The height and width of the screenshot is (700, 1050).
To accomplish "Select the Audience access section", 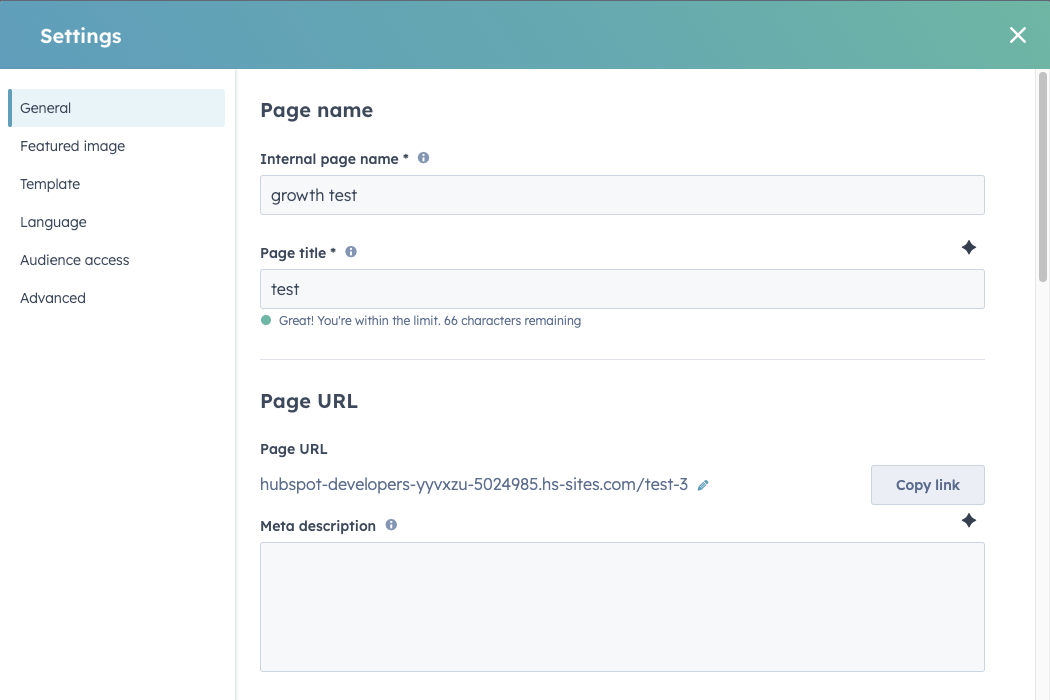I will click(x=74, y=260).
